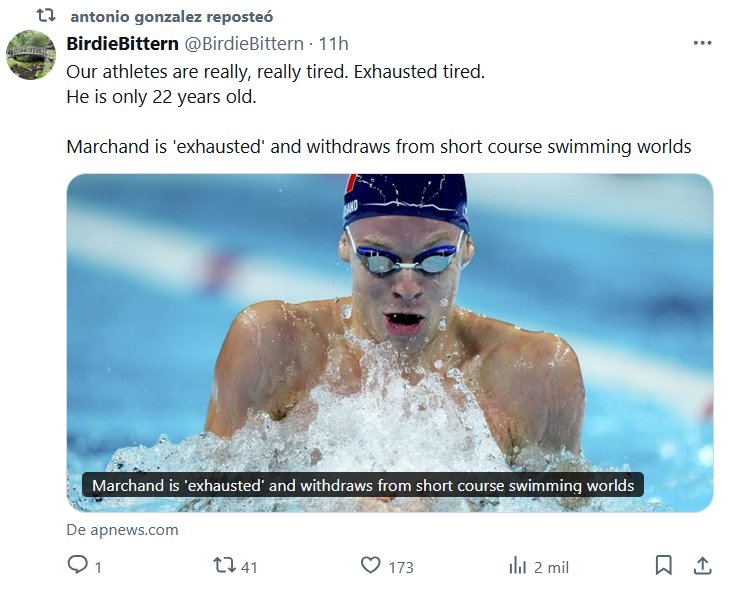Open the three-dot more options menu

[x=702, y=43]
